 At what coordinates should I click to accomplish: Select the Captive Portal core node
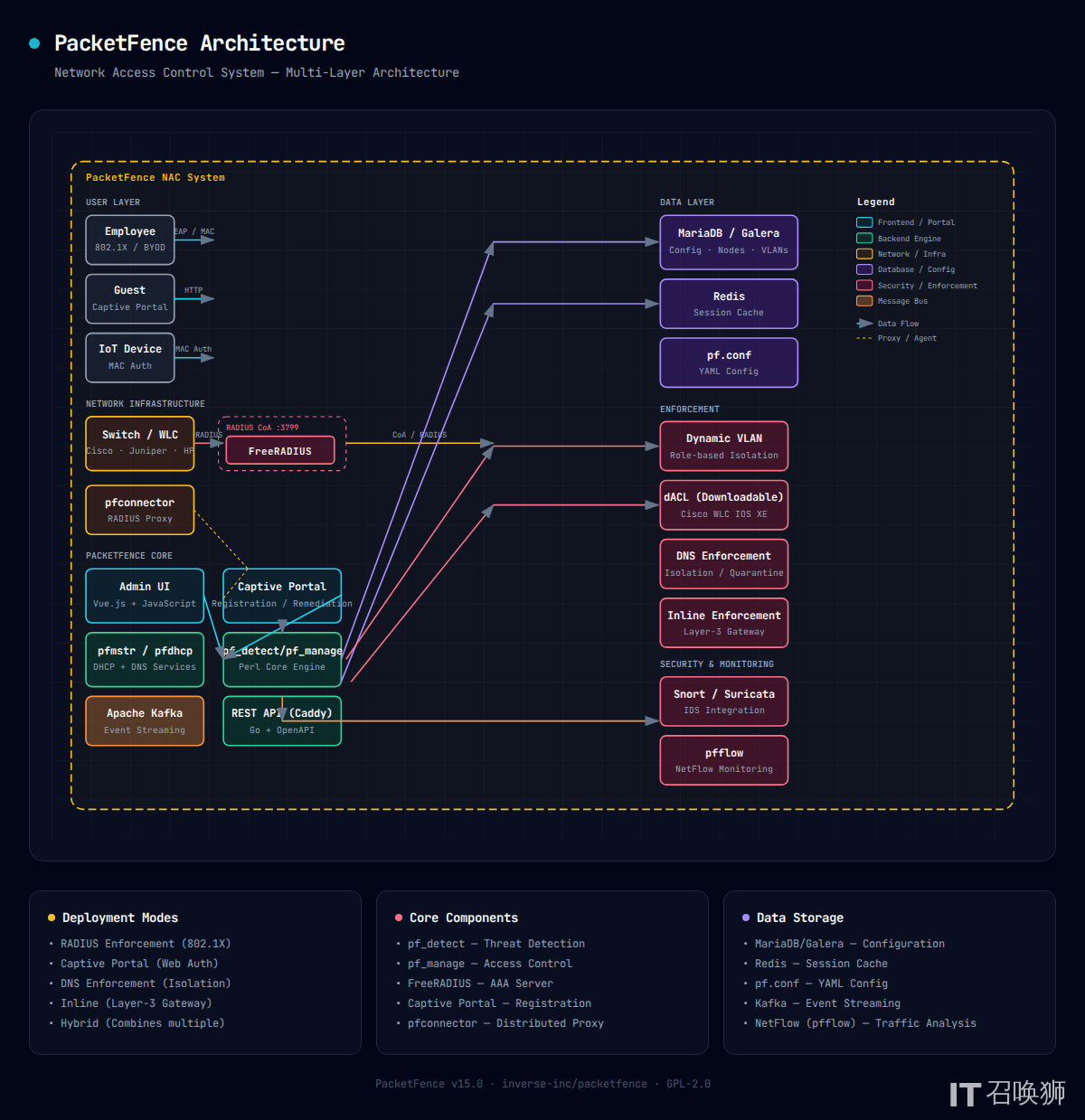[282, 595]
